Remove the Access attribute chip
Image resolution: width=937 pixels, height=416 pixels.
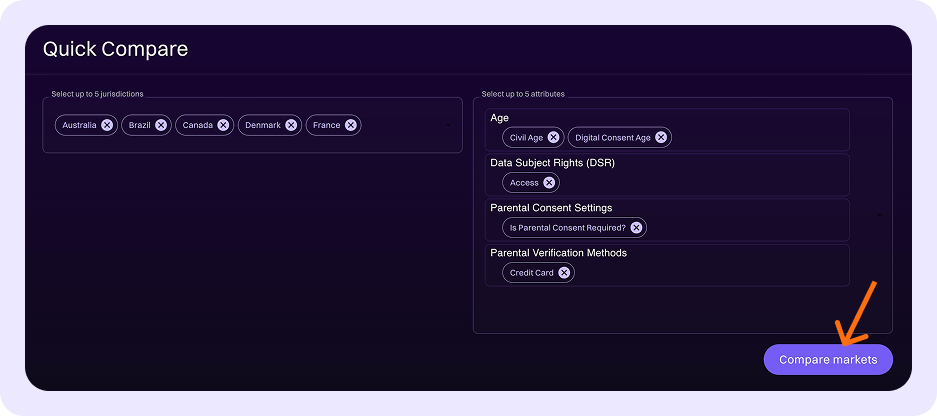pyautogui.click(x=549, y=183)
